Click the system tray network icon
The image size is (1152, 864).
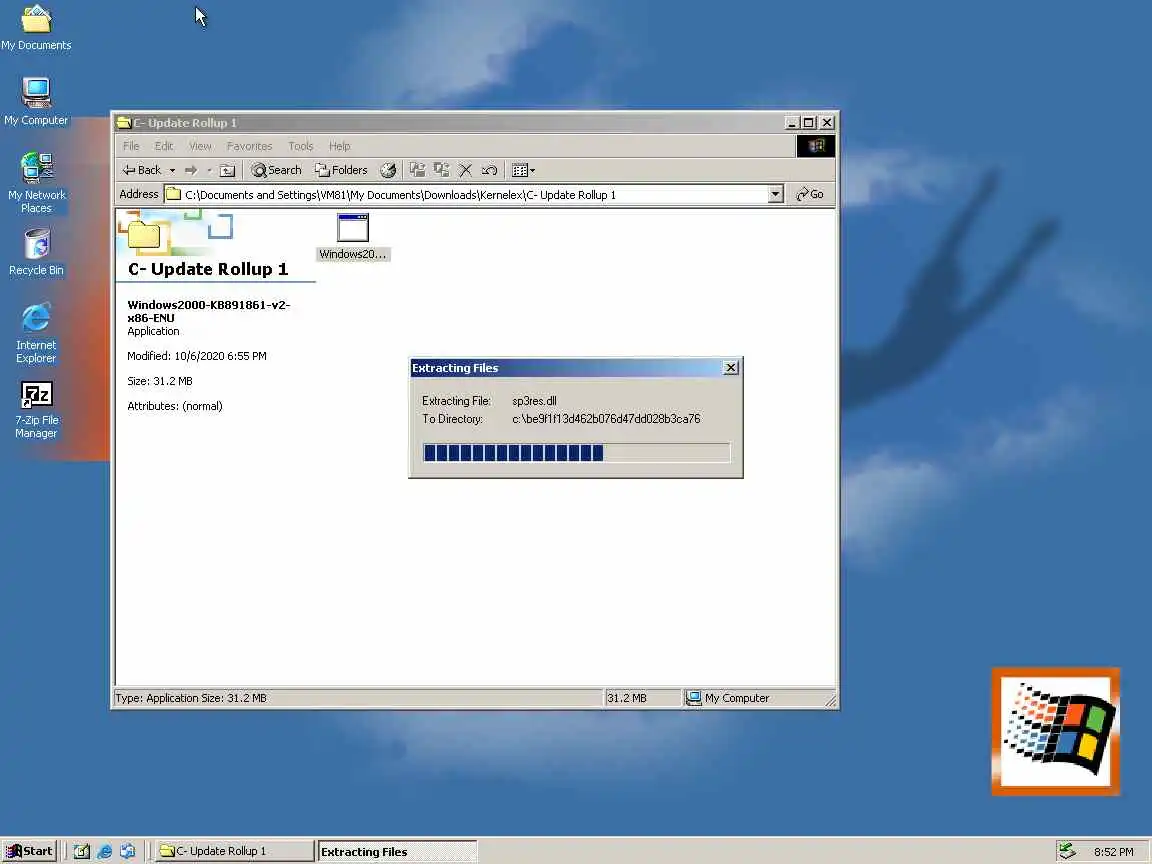[1067, 851]
